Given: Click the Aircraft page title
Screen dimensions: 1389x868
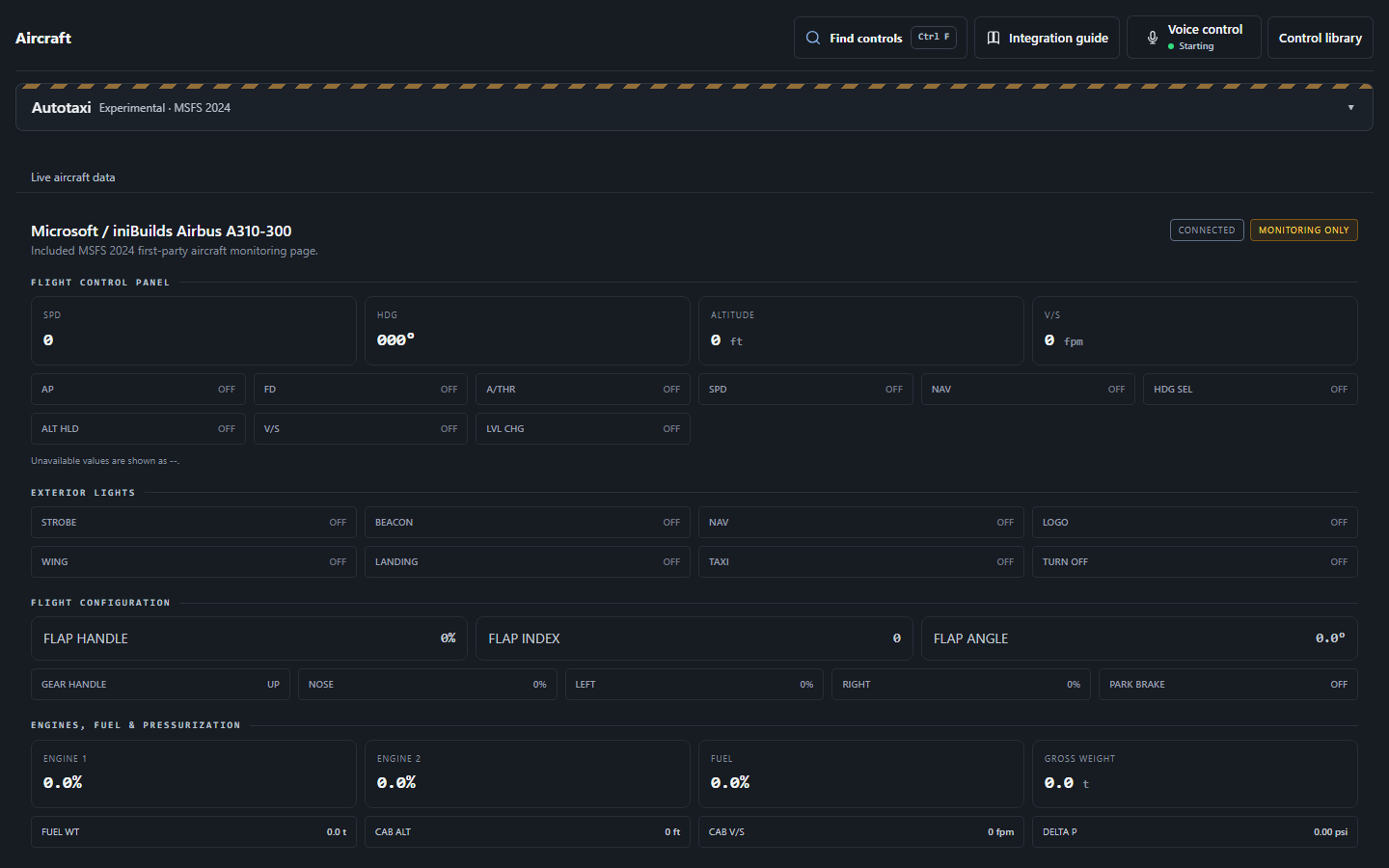Looking at the screenshot, I should (43, 38).
